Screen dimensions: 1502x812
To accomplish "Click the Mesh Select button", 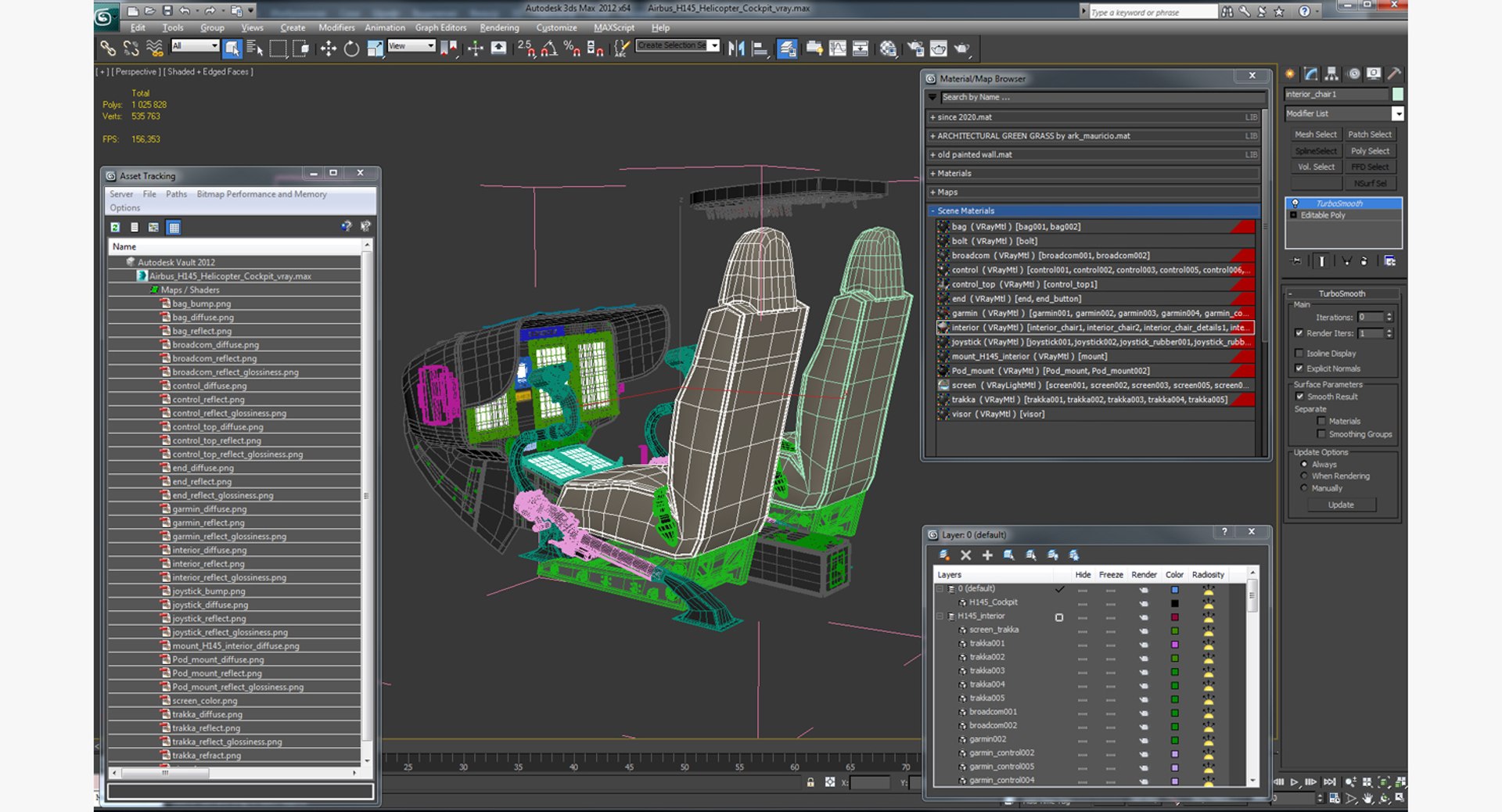I will click(1315, 135).
